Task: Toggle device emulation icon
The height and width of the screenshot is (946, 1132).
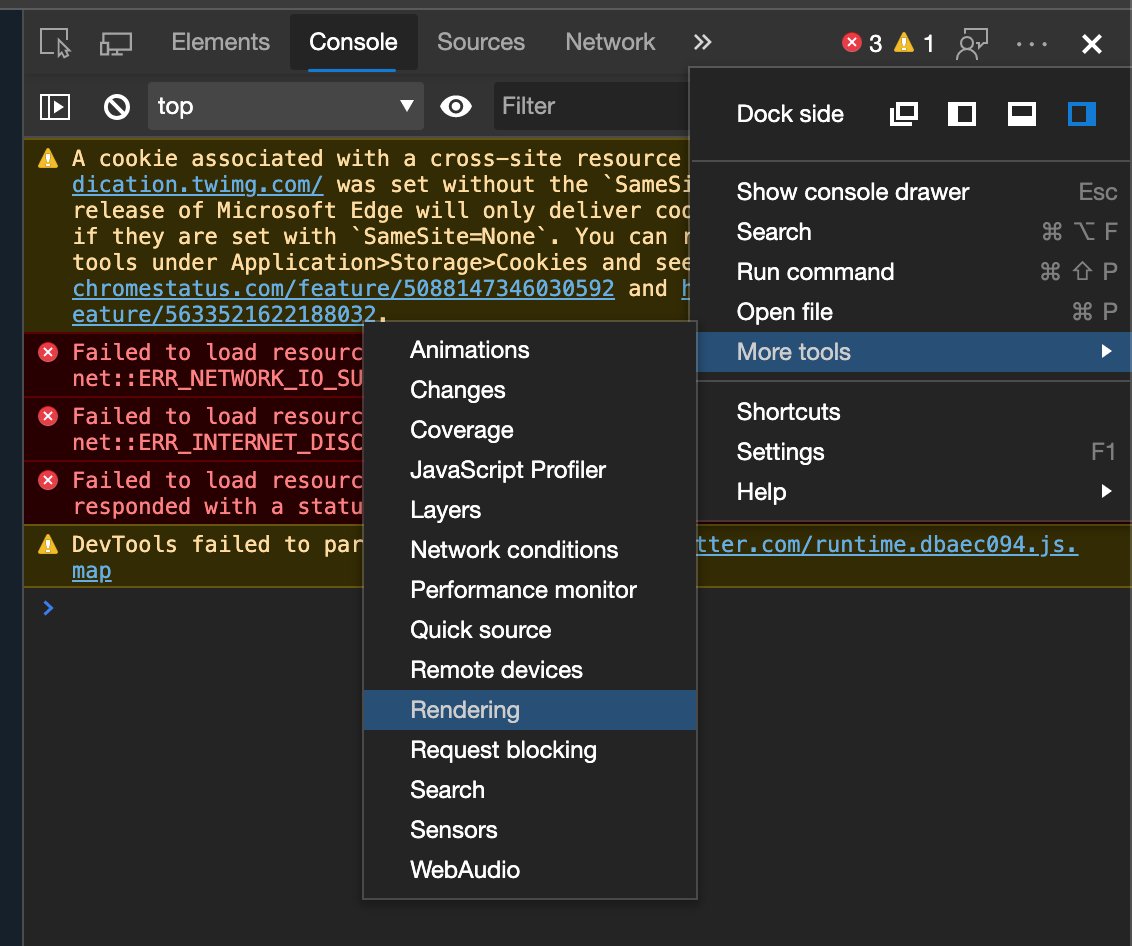Action: click(116, 43)
